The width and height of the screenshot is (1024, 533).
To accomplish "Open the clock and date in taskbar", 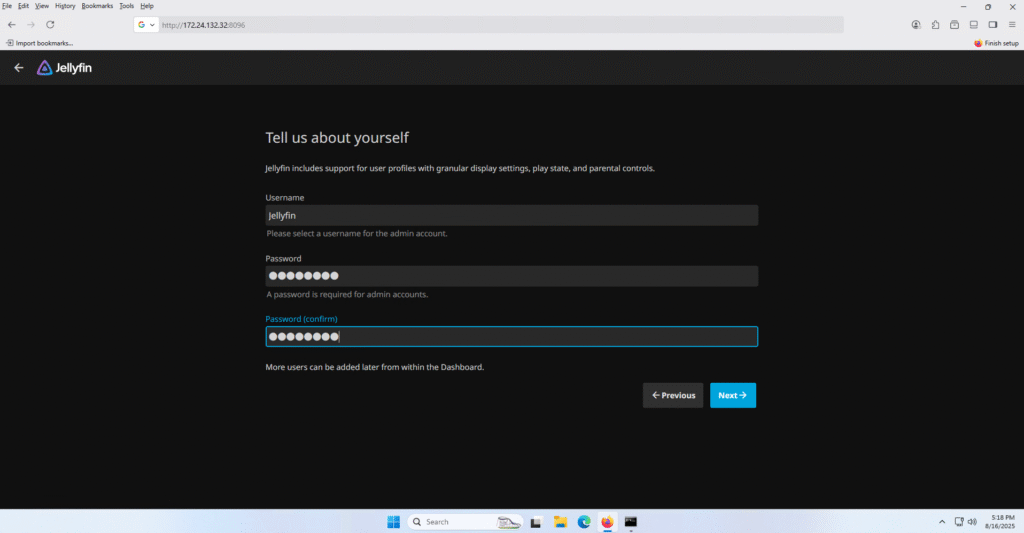I will tap(1001, 522).
